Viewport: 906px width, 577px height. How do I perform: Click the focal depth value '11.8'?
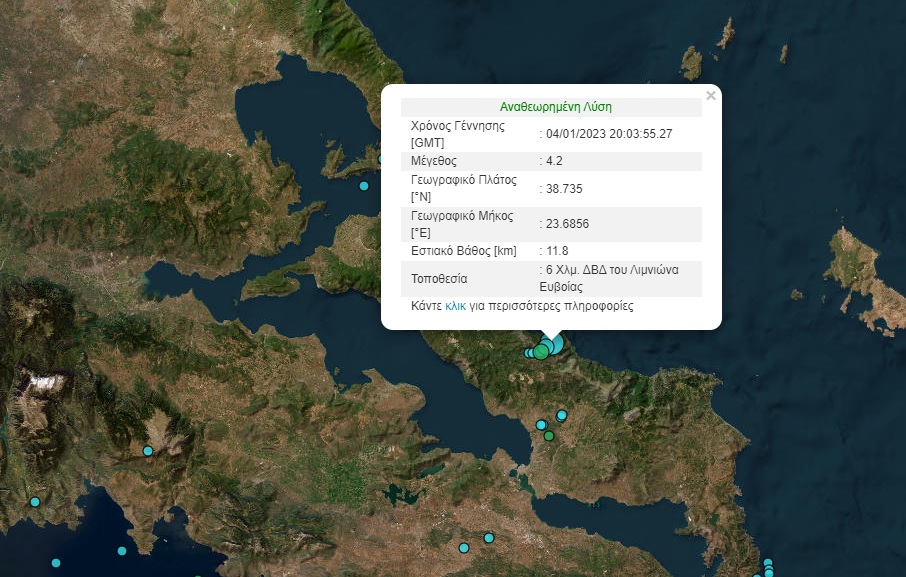[x=557, y=251]
